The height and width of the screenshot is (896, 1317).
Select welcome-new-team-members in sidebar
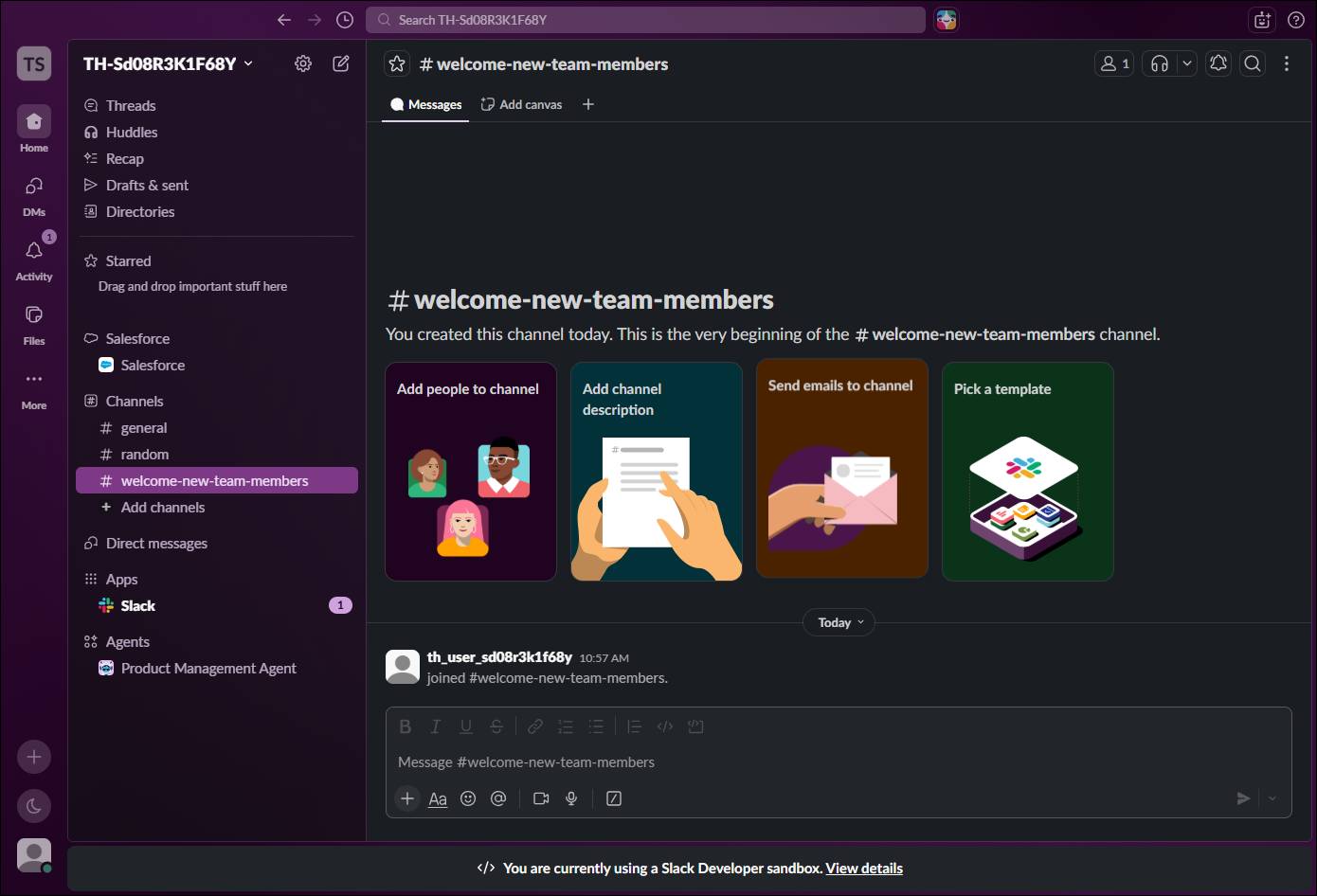(217, 480)
